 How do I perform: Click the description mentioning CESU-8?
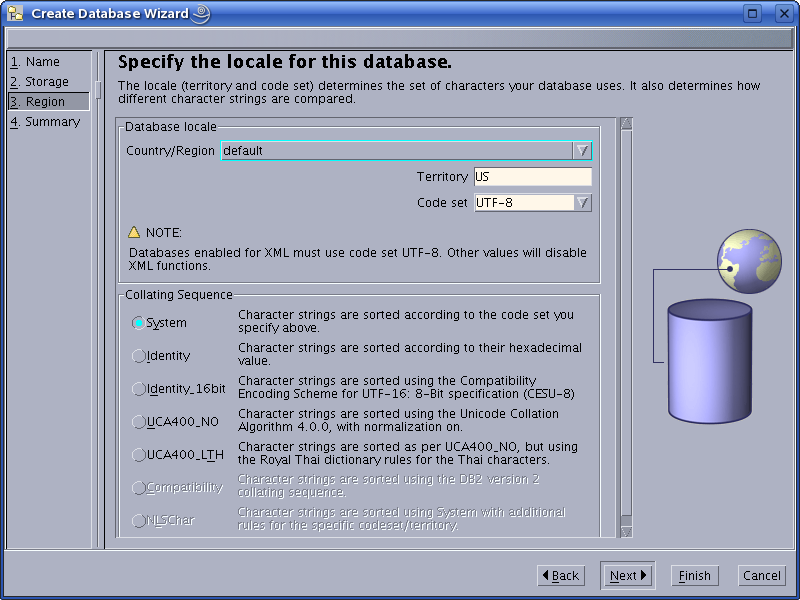[406, 387]
